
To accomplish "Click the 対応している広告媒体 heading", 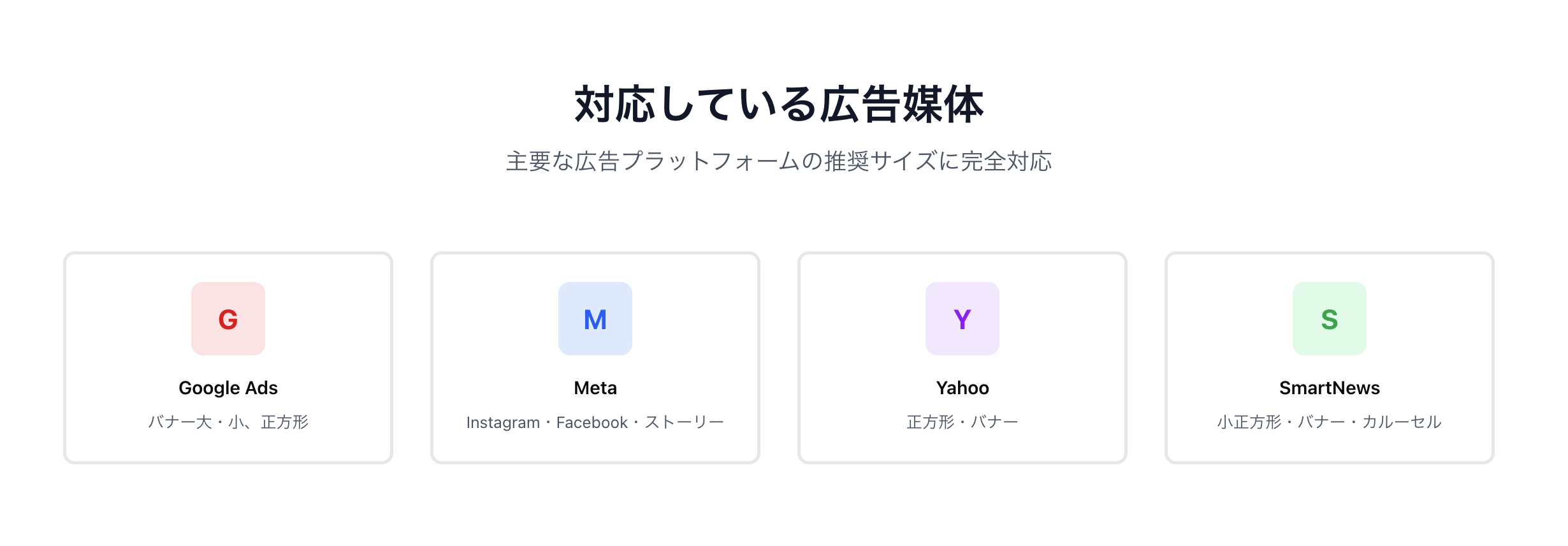I will point(780,105).
